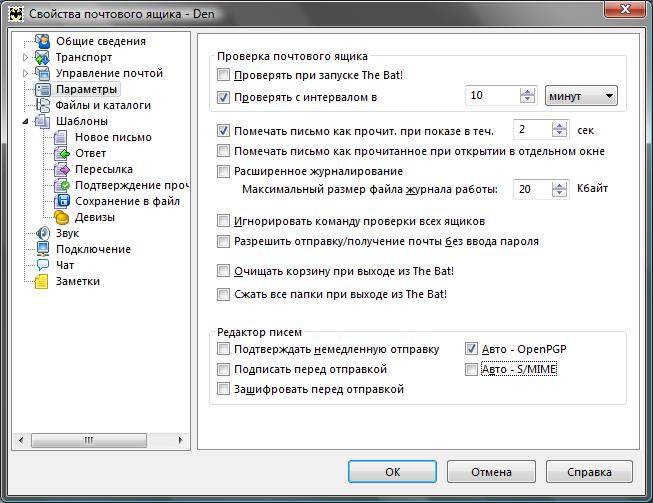The image size is (653, 503).
Task: Click the Параметры tree icon
Action: tap(42, 89)
